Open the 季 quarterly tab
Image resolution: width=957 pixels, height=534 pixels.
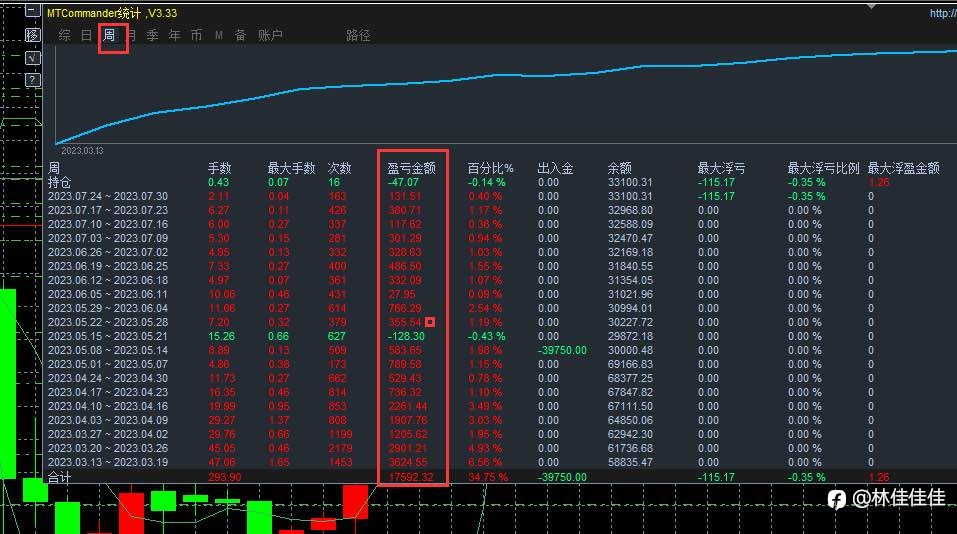click(x=153, y=35)
